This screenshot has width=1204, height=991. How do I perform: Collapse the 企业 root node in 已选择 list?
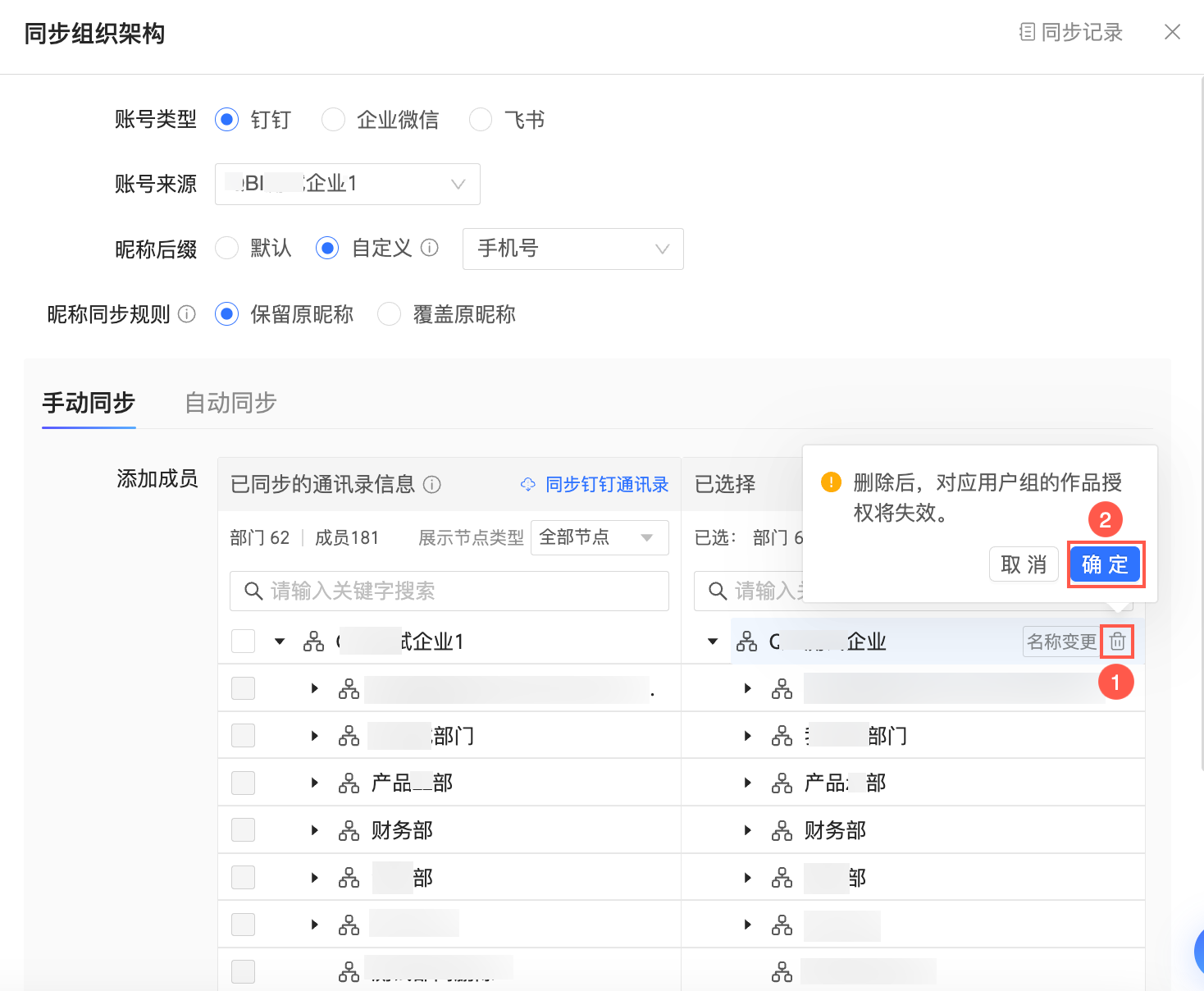click(713, 642)
